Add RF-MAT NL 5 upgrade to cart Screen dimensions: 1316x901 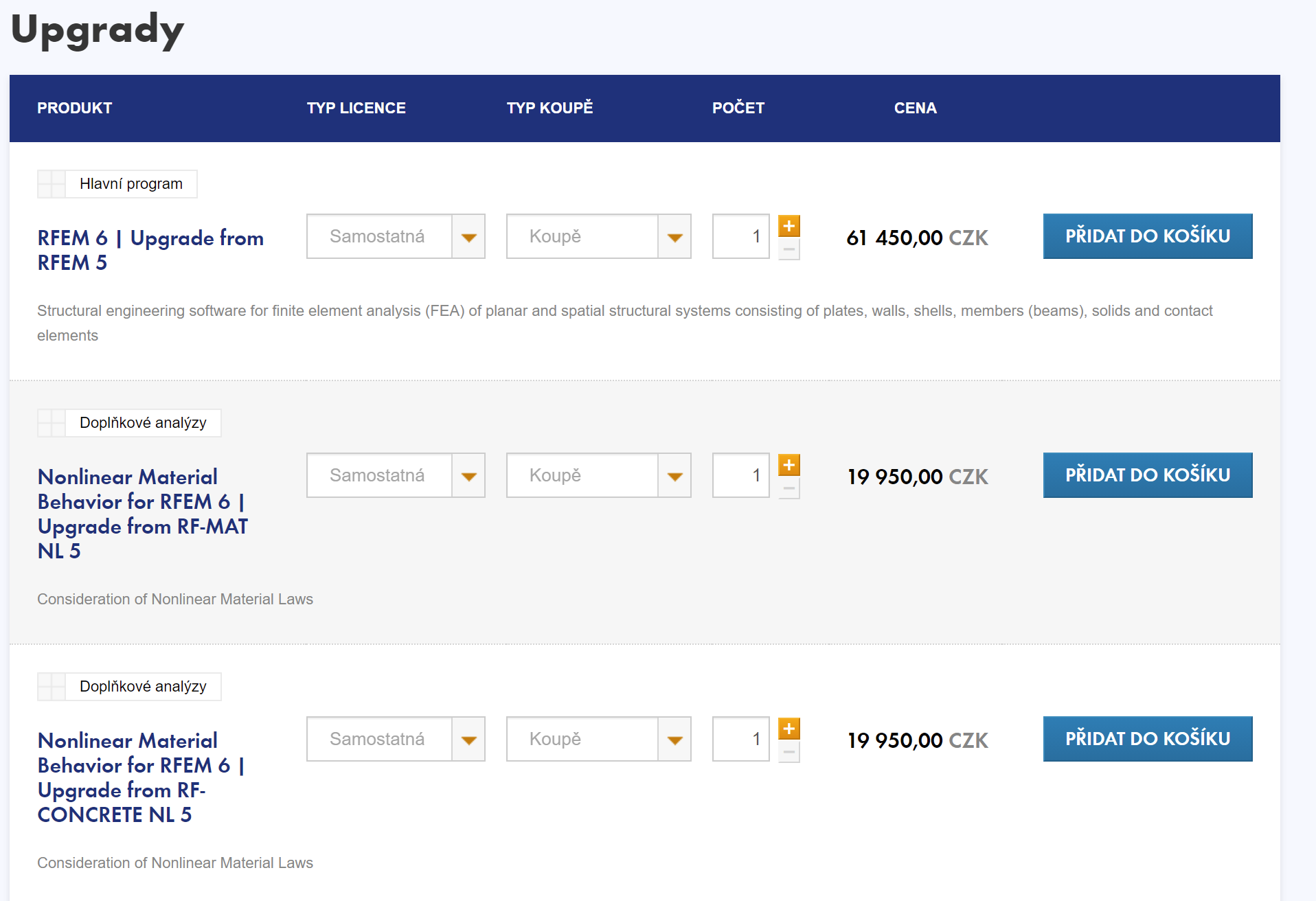(1148, 475)
